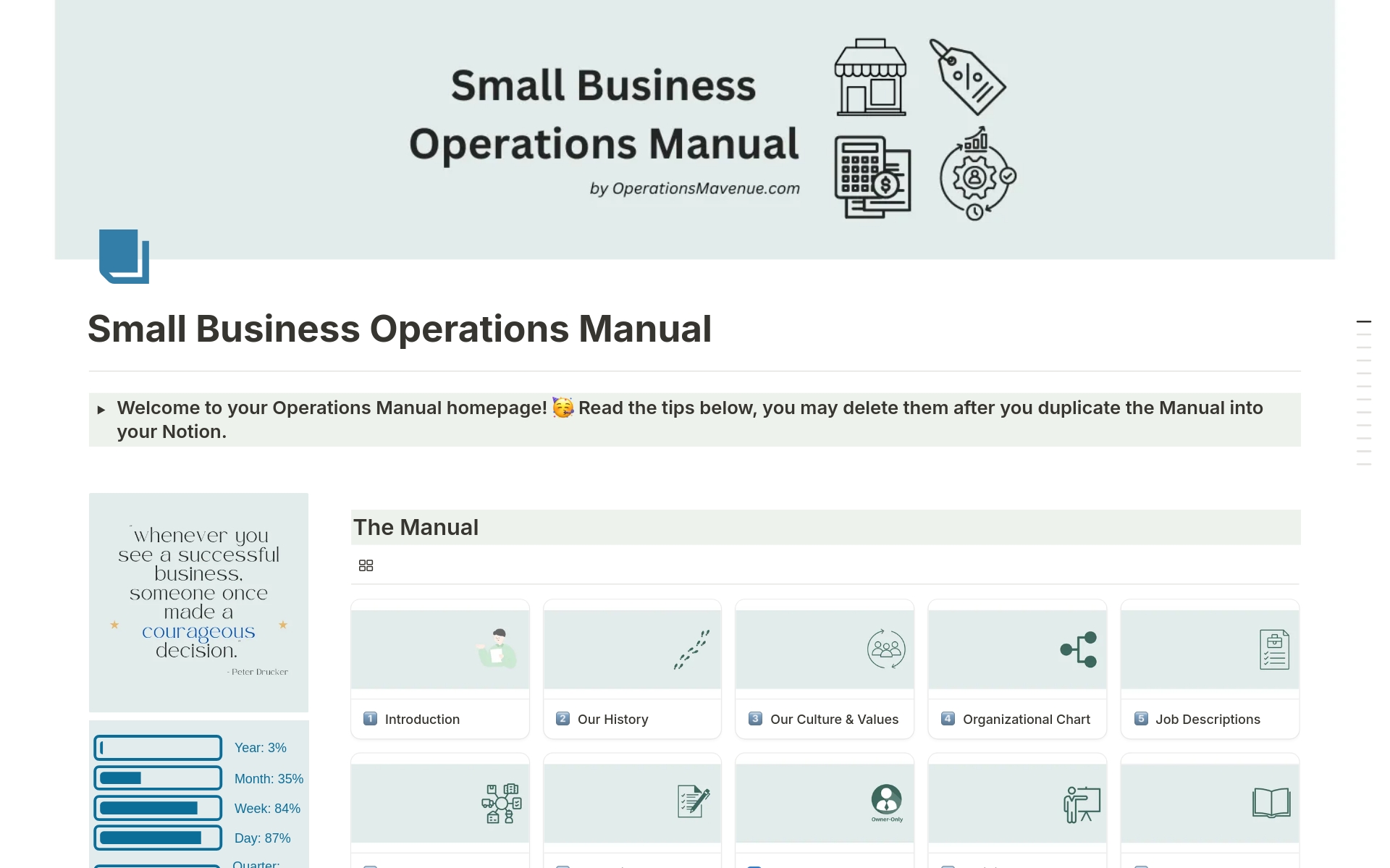Click the Small Business Operations Manual cover banner

click(x=694, y=129)
